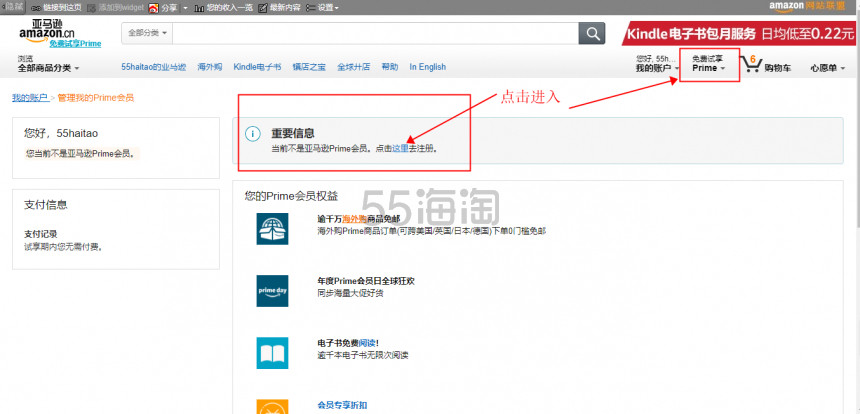Click the 我的账户 breadcrumb link
860x414 pixels.
(x=30, y=98)
